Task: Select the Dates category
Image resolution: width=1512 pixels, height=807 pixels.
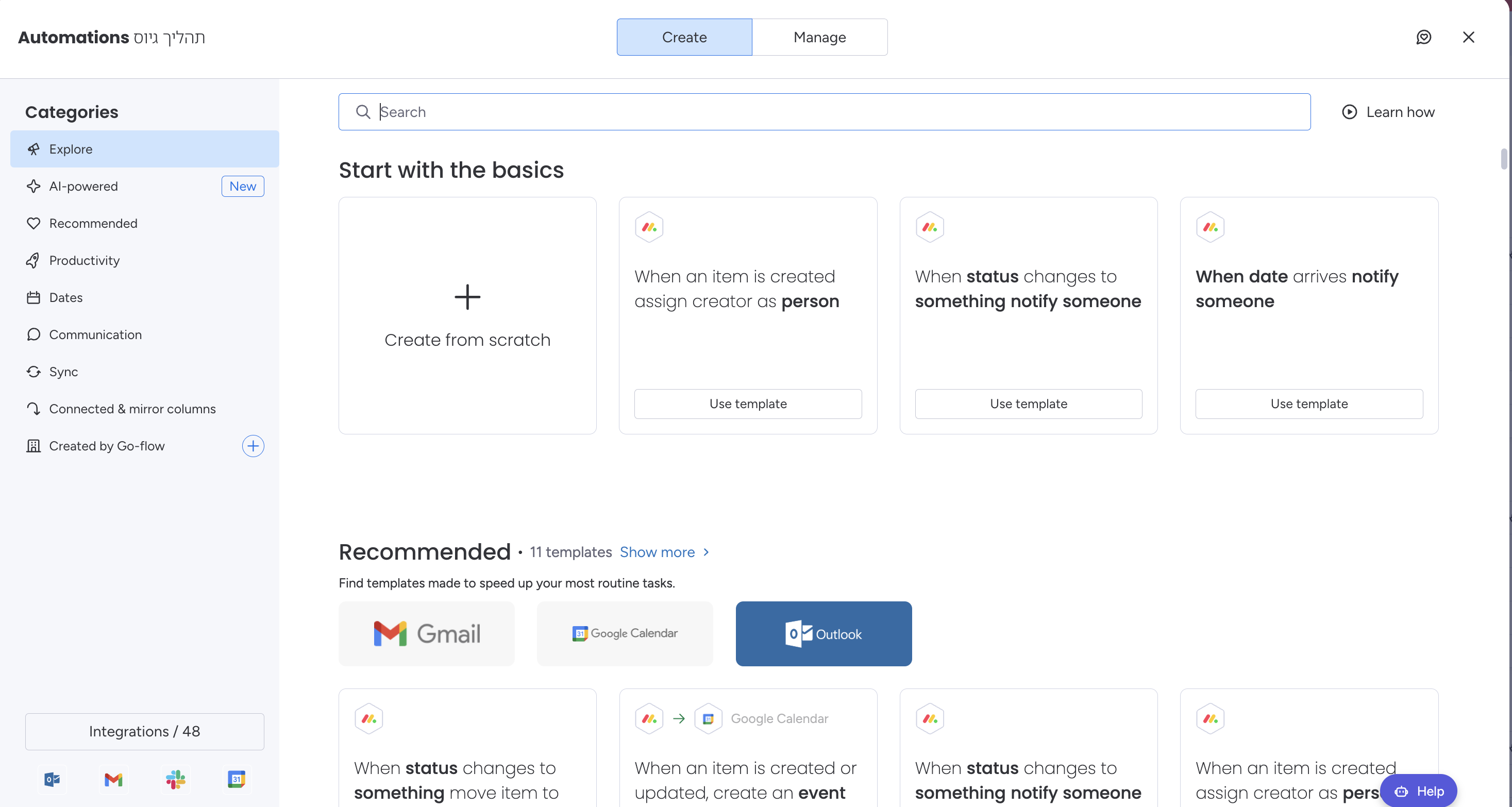Action: pyautogui.click(x=66, y=297)
